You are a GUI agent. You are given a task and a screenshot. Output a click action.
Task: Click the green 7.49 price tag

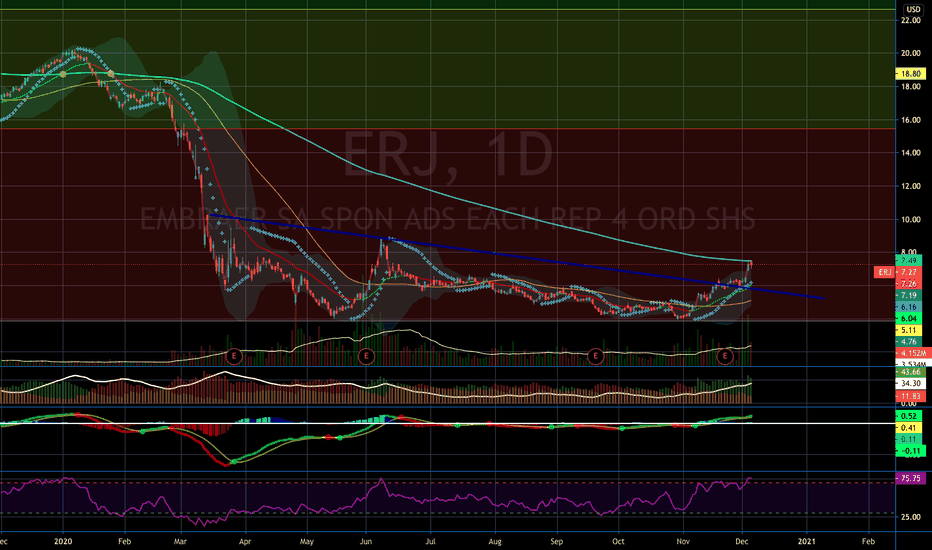(x=909, y=260)
